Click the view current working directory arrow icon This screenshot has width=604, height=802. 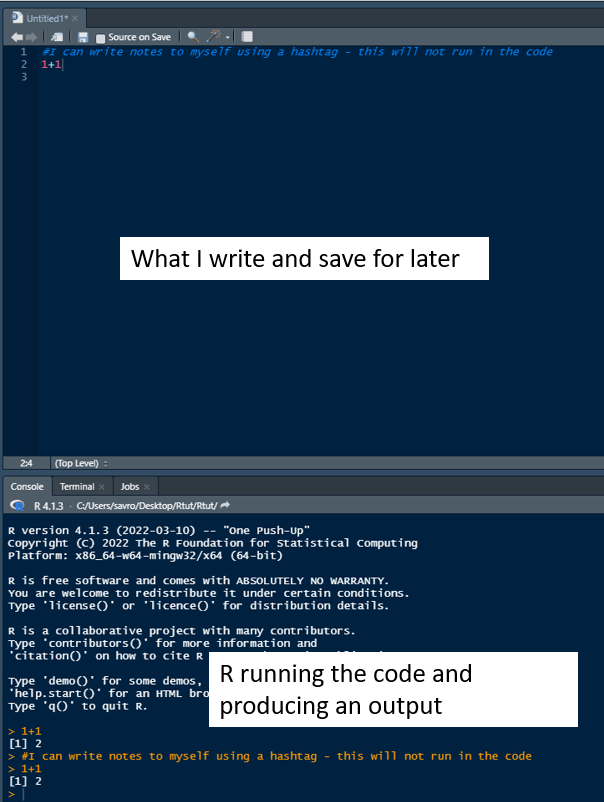[225, 506]
